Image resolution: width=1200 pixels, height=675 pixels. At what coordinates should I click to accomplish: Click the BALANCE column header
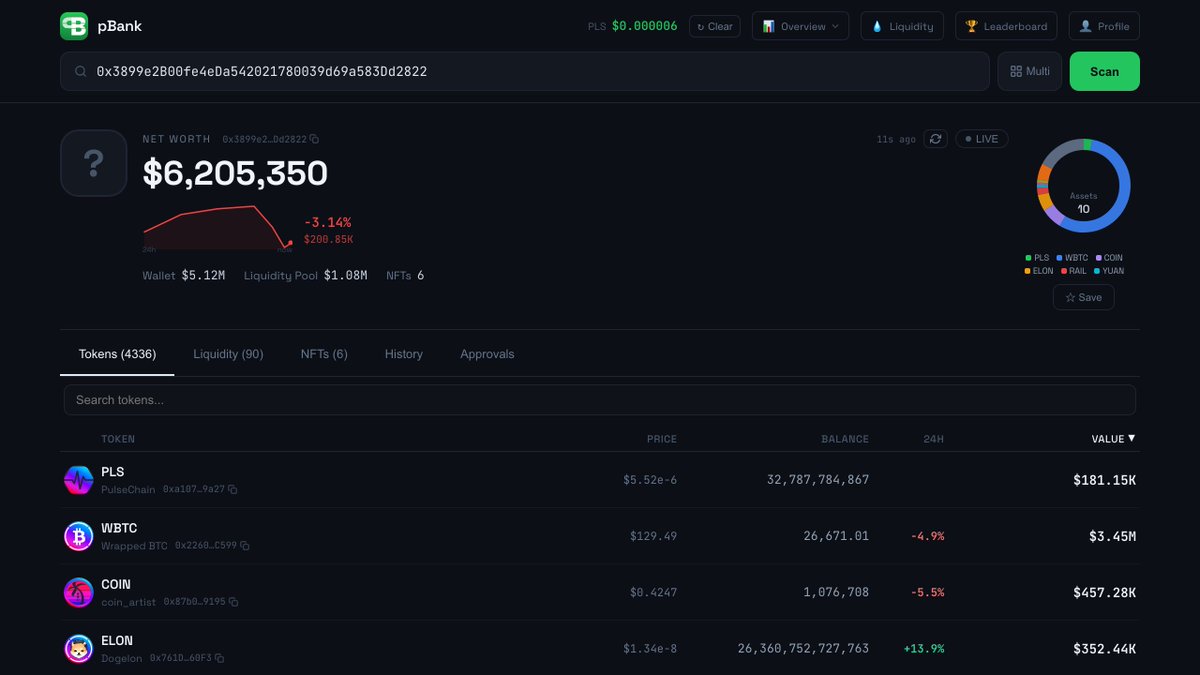point(845,439)
